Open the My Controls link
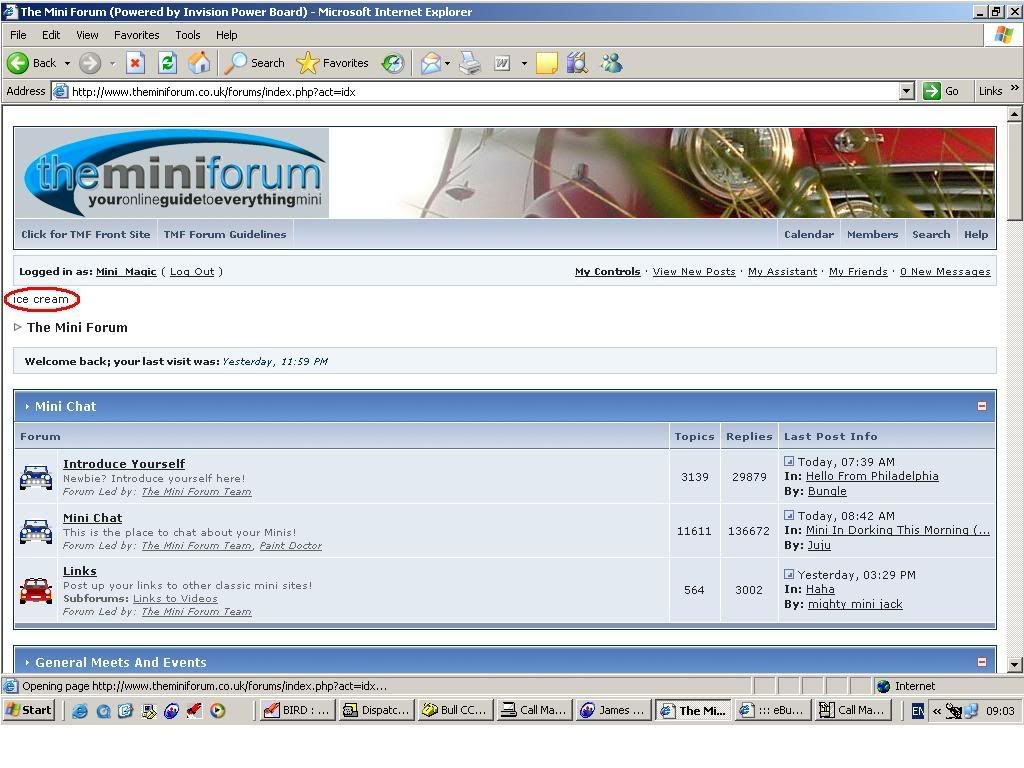The height and width of the screenshot is (768, 1024). click(x=607, y=272)
